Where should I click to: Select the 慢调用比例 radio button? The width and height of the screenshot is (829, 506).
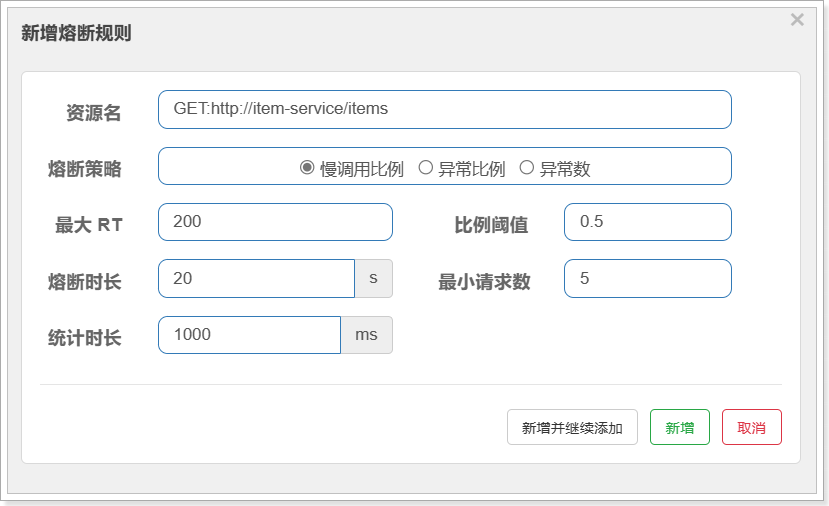pos(307,168)
